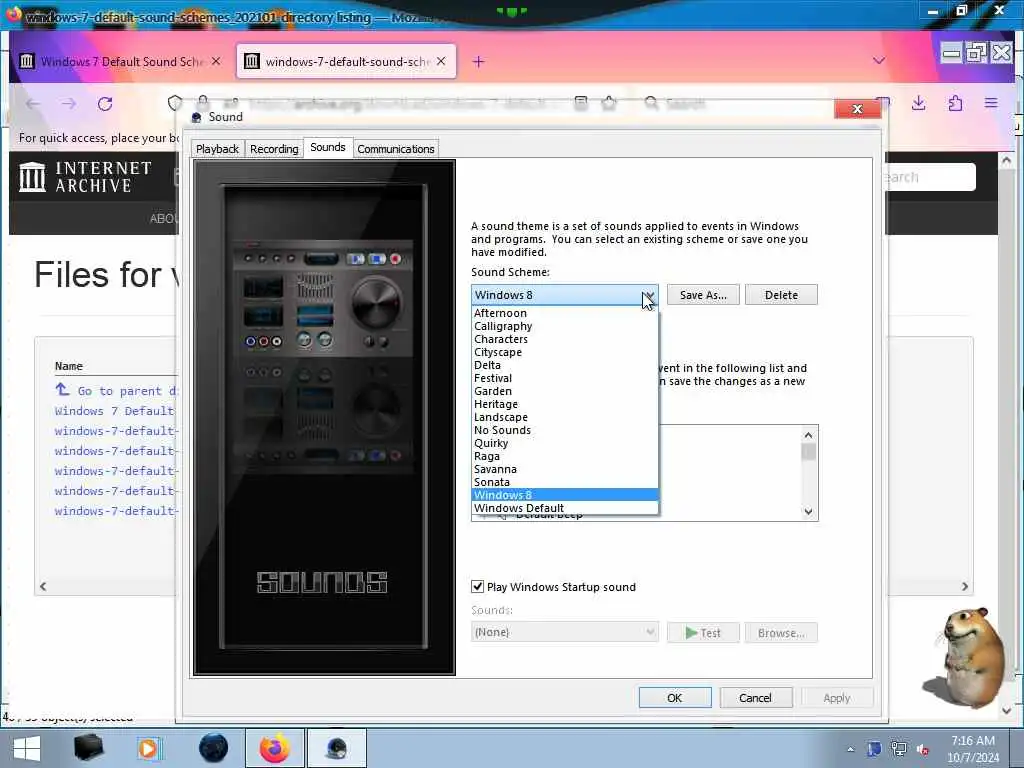The height and width of the screenshot is (768, 1024).
Task: Show hidden system tray icons
Action: (x=850, y=749)
